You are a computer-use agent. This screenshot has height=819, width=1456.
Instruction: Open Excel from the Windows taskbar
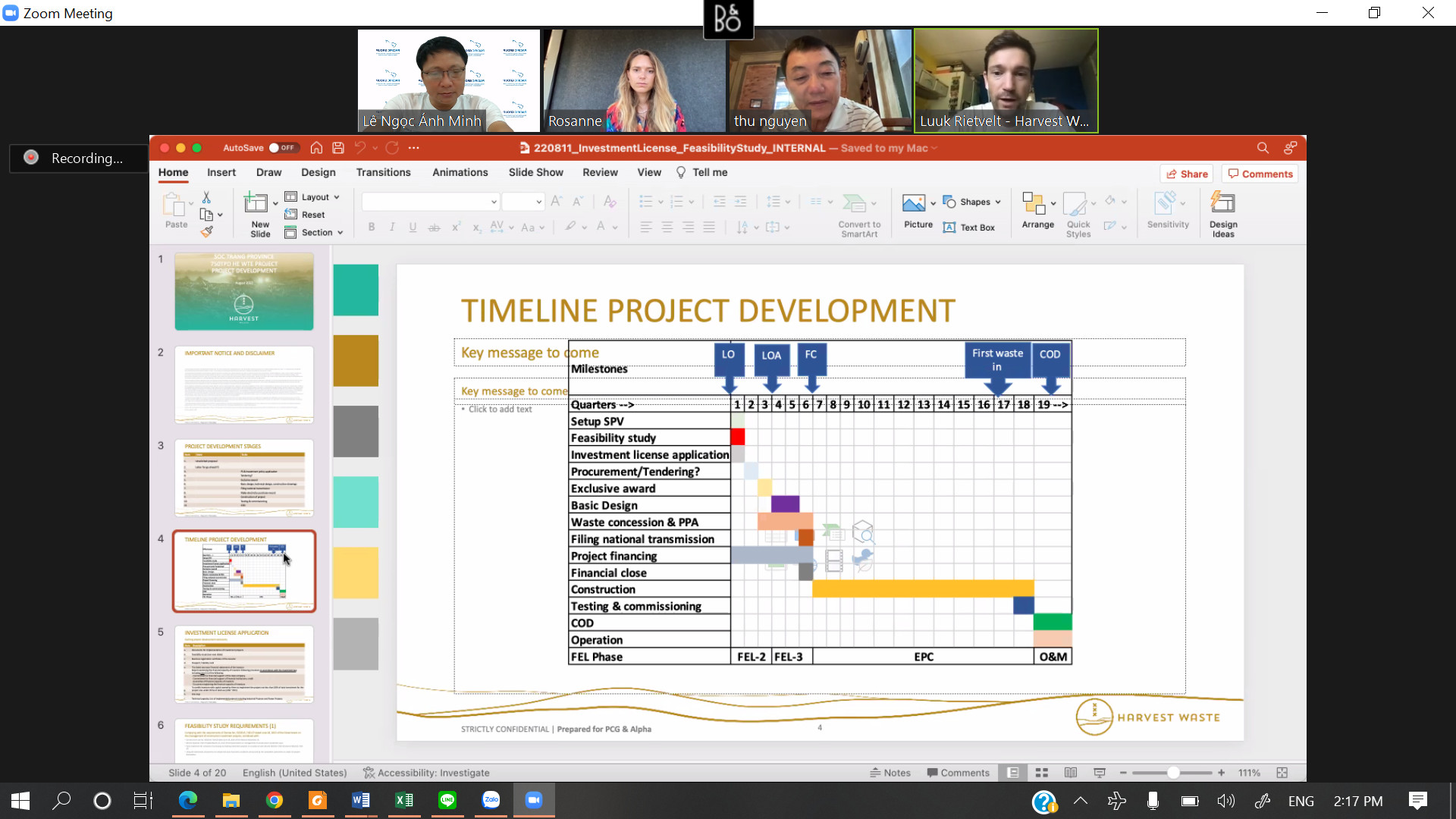pos(404,800)
